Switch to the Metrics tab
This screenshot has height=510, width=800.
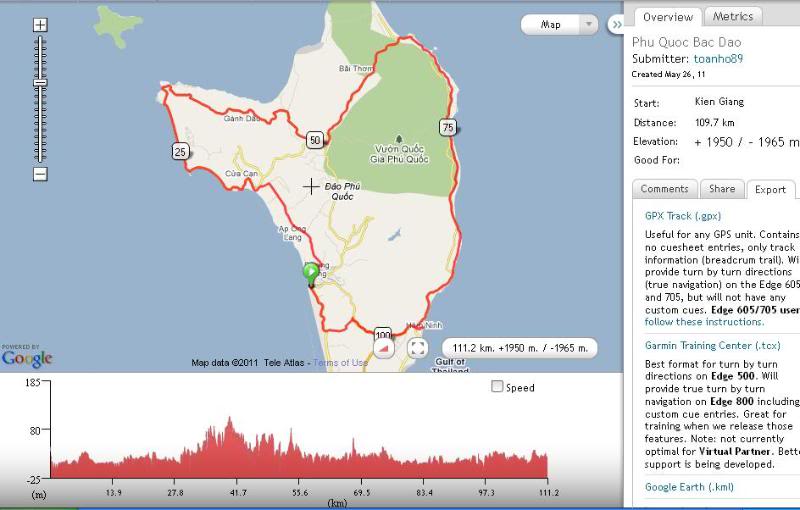pos(733,16)
